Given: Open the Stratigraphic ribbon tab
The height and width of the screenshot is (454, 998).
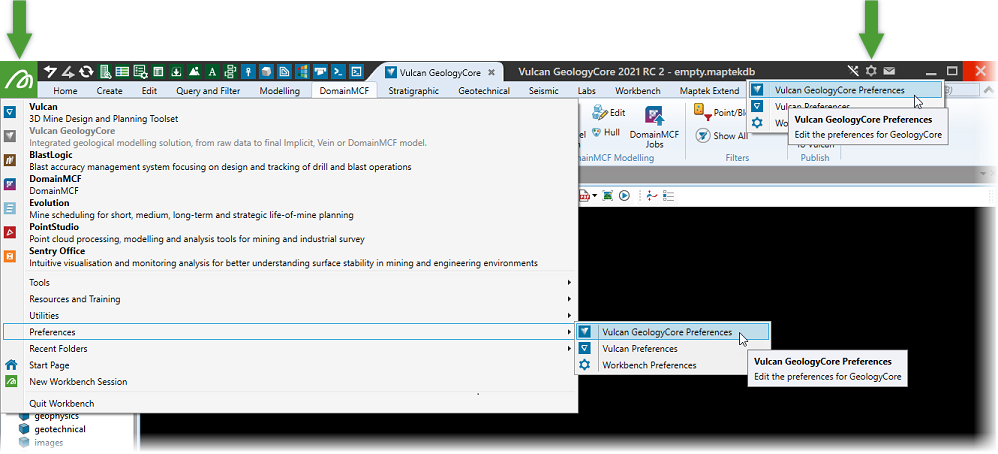Looking at the screenshot, I should coord(414,90).
